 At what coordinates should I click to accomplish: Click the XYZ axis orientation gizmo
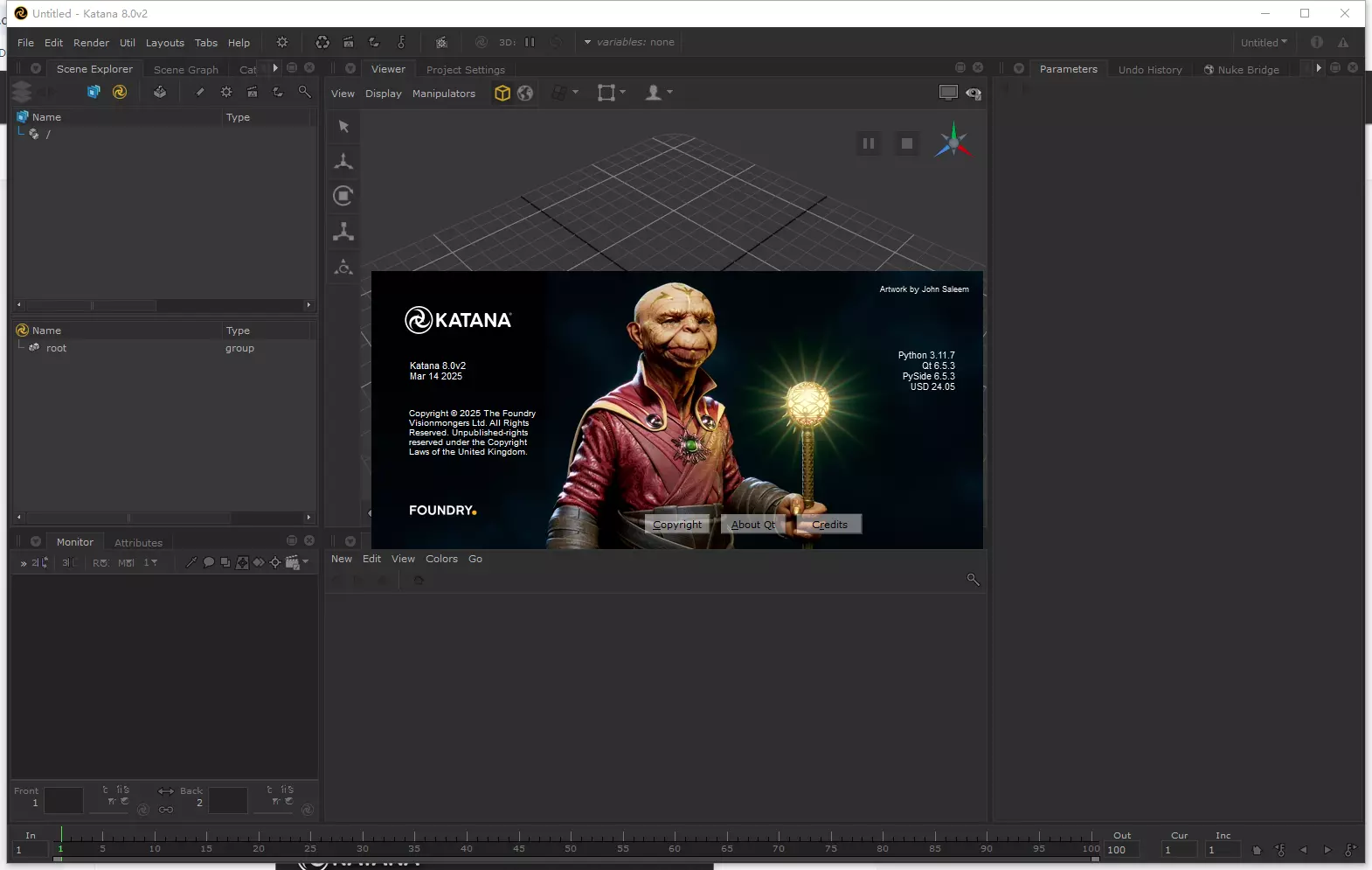953,142
